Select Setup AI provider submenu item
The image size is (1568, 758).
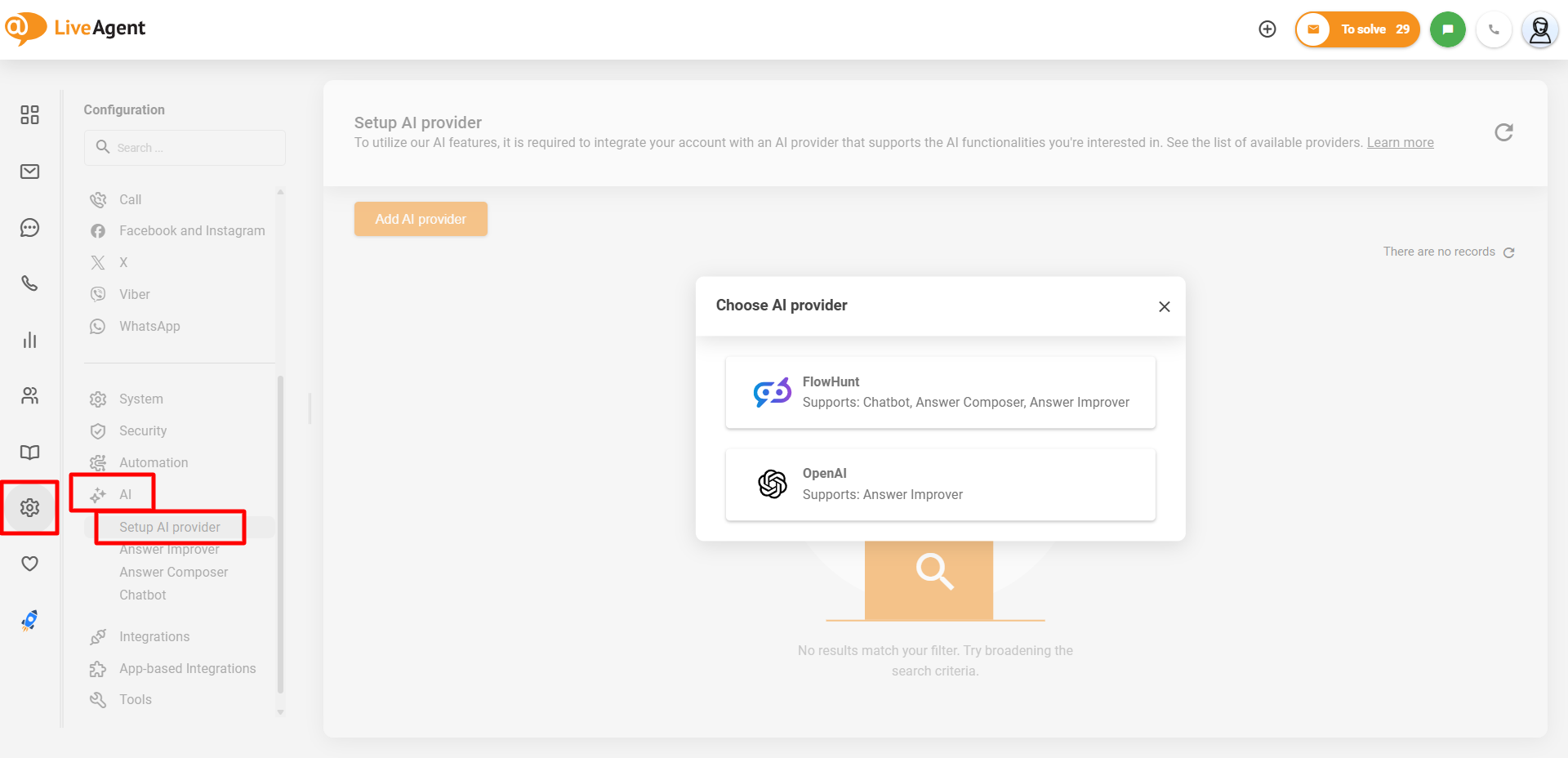coord(169,527)
